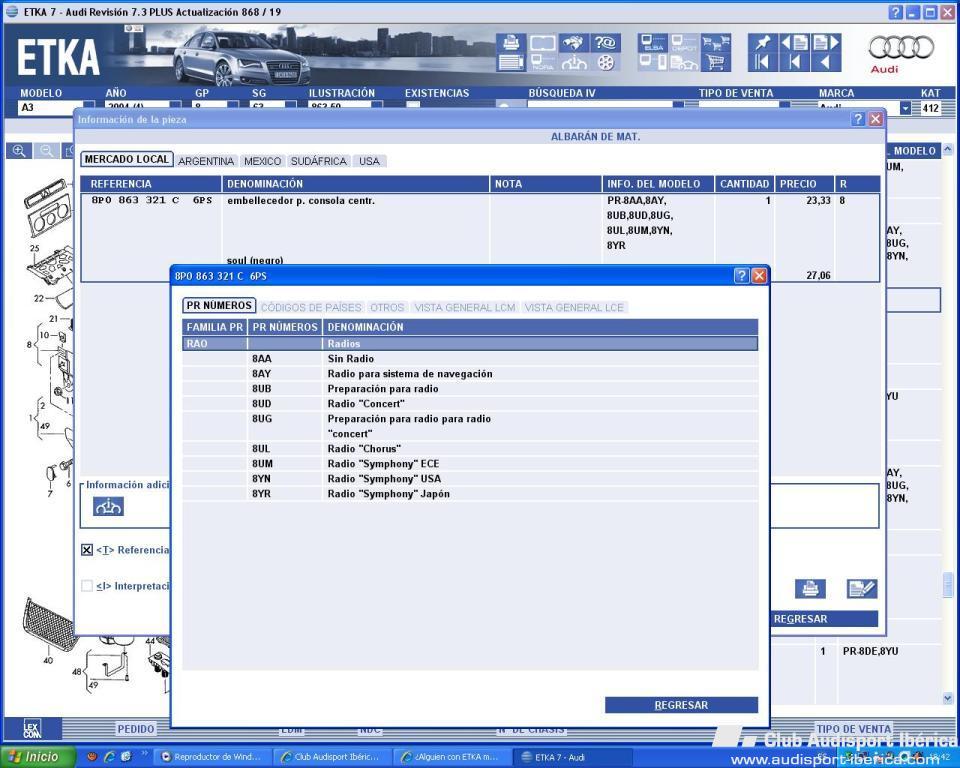Open the single shopping cart
Image resolution: width=960 pixels, height=768 pixels.
tap(715, 62)
